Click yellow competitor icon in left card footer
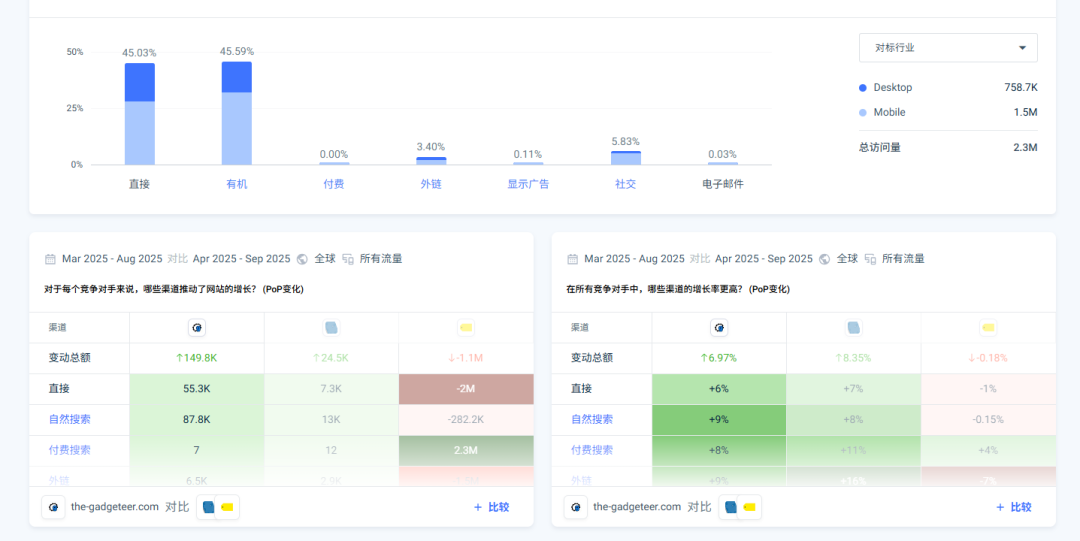 [x=227, y=507]
